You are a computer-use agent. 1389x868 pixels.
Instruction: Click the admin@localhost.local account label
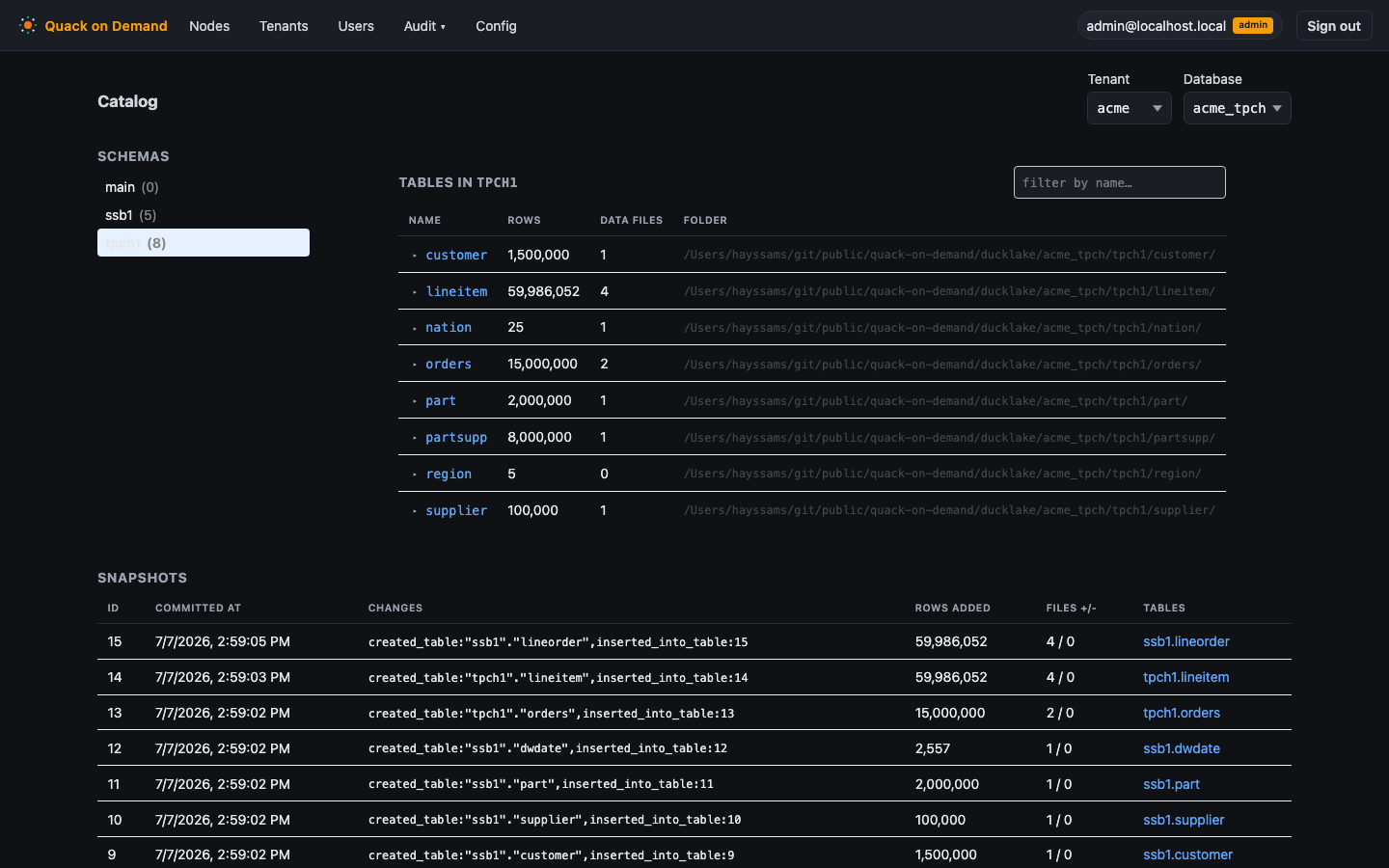(x=1156, y=26)
